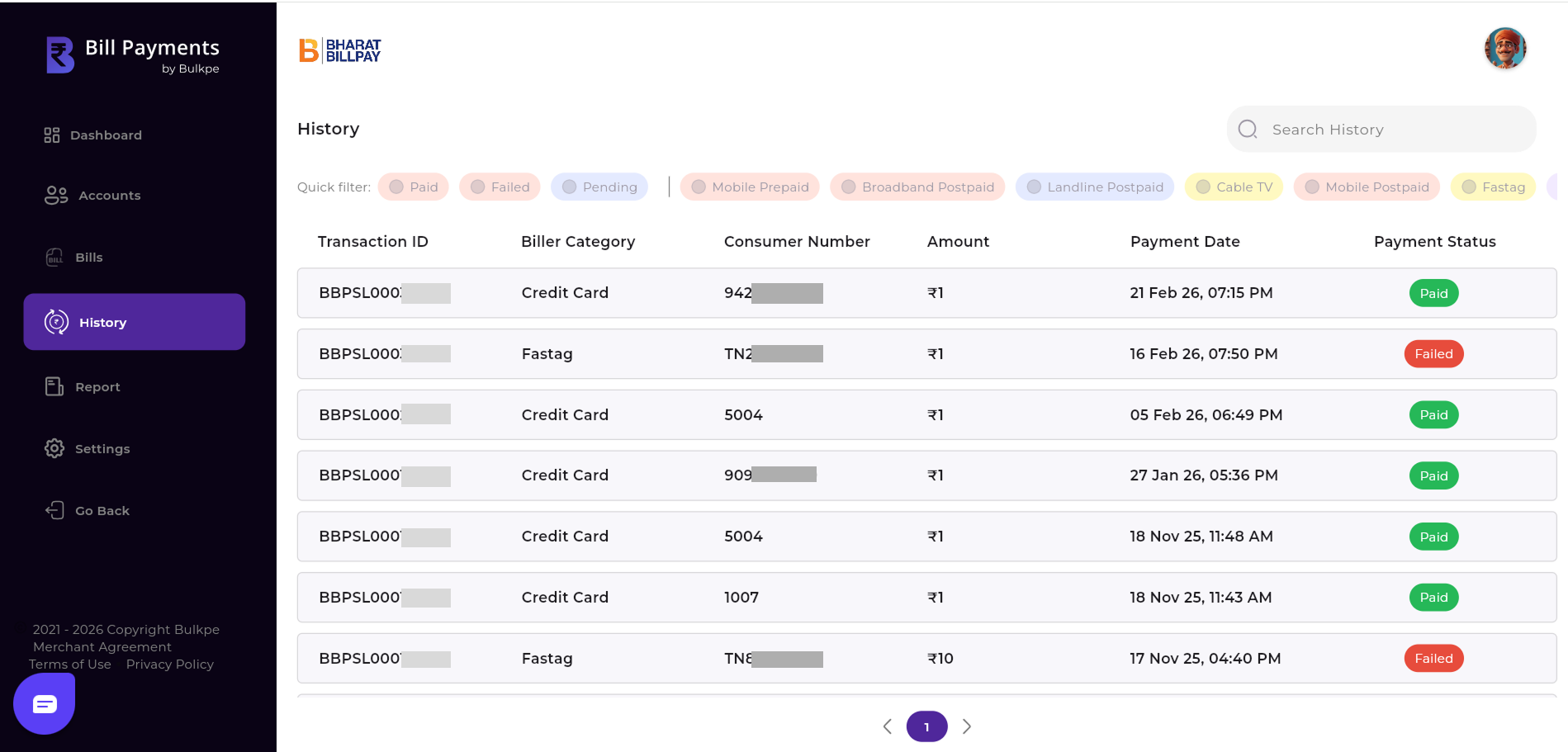
Task: Click the Dashboard grid icon in sidebar
Action: [x=52, y=135]
